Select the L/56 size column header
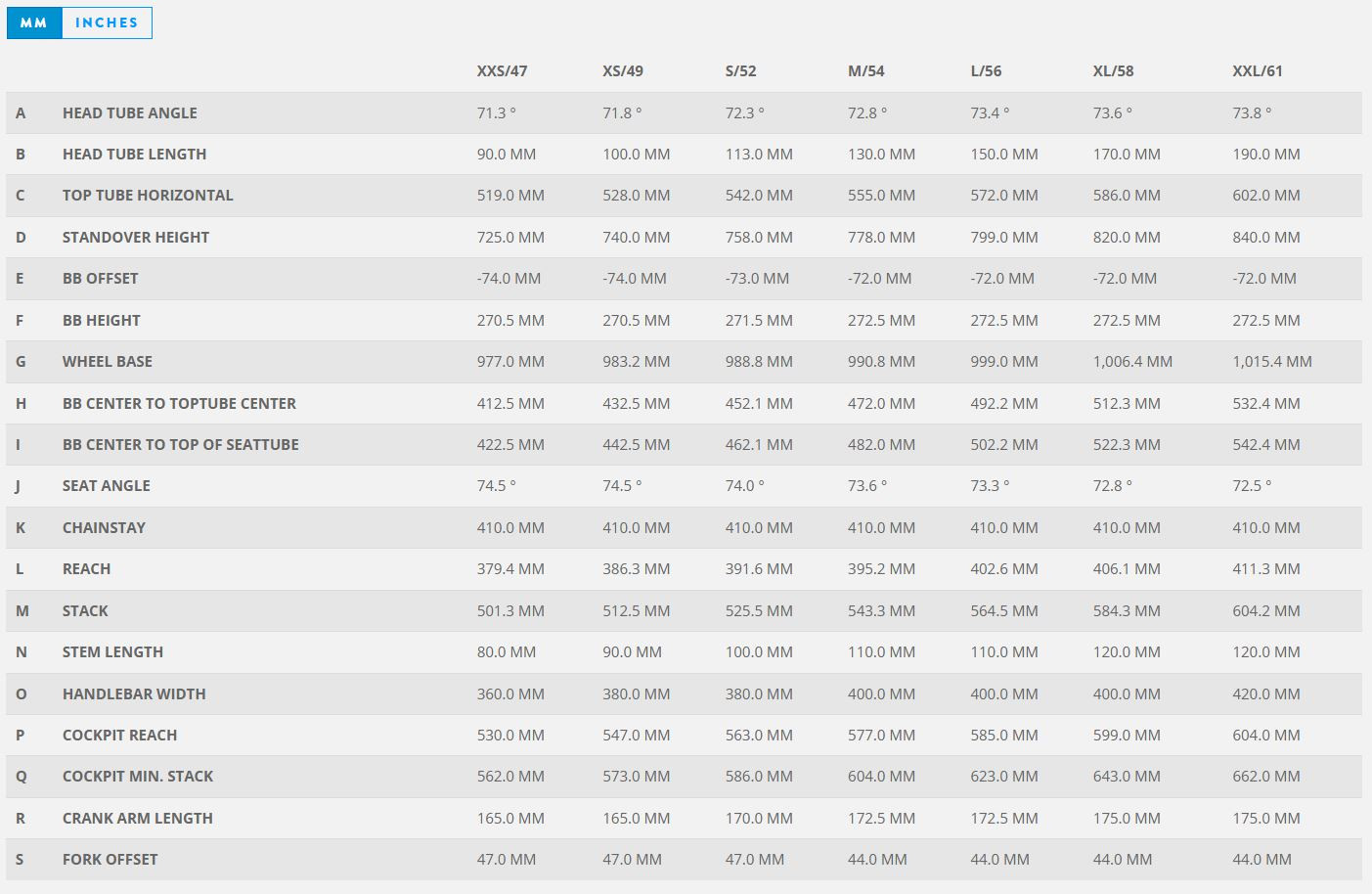This screenshot has height=894, width=1372. [986, 71]
